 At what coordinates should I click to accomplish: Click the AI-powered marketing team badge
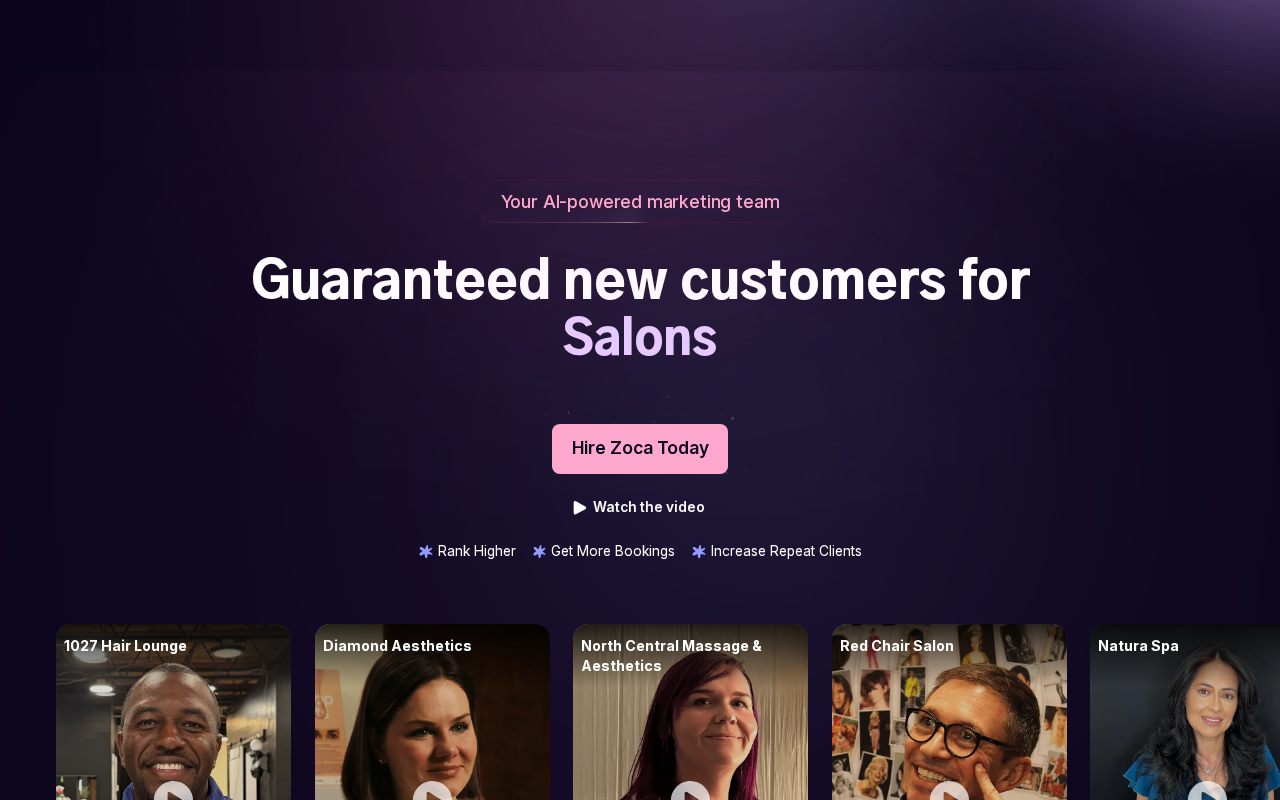pyautogui.click(x=640, y=202)
